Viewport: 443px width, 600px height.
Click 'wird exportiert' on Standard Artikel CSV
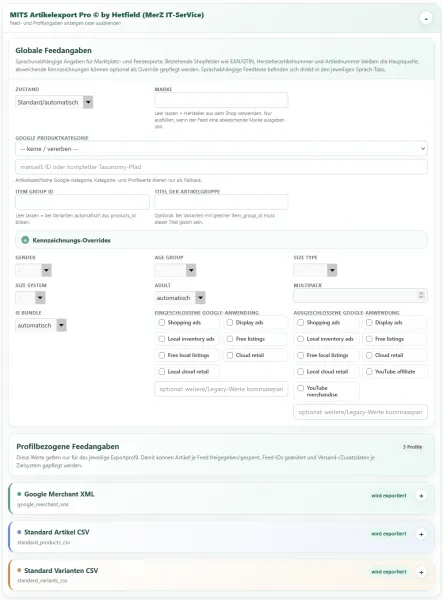point(389,534)
